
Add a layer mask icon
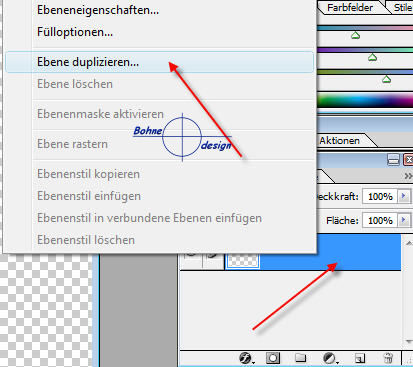pyautogui.click(x=273, y=358)
